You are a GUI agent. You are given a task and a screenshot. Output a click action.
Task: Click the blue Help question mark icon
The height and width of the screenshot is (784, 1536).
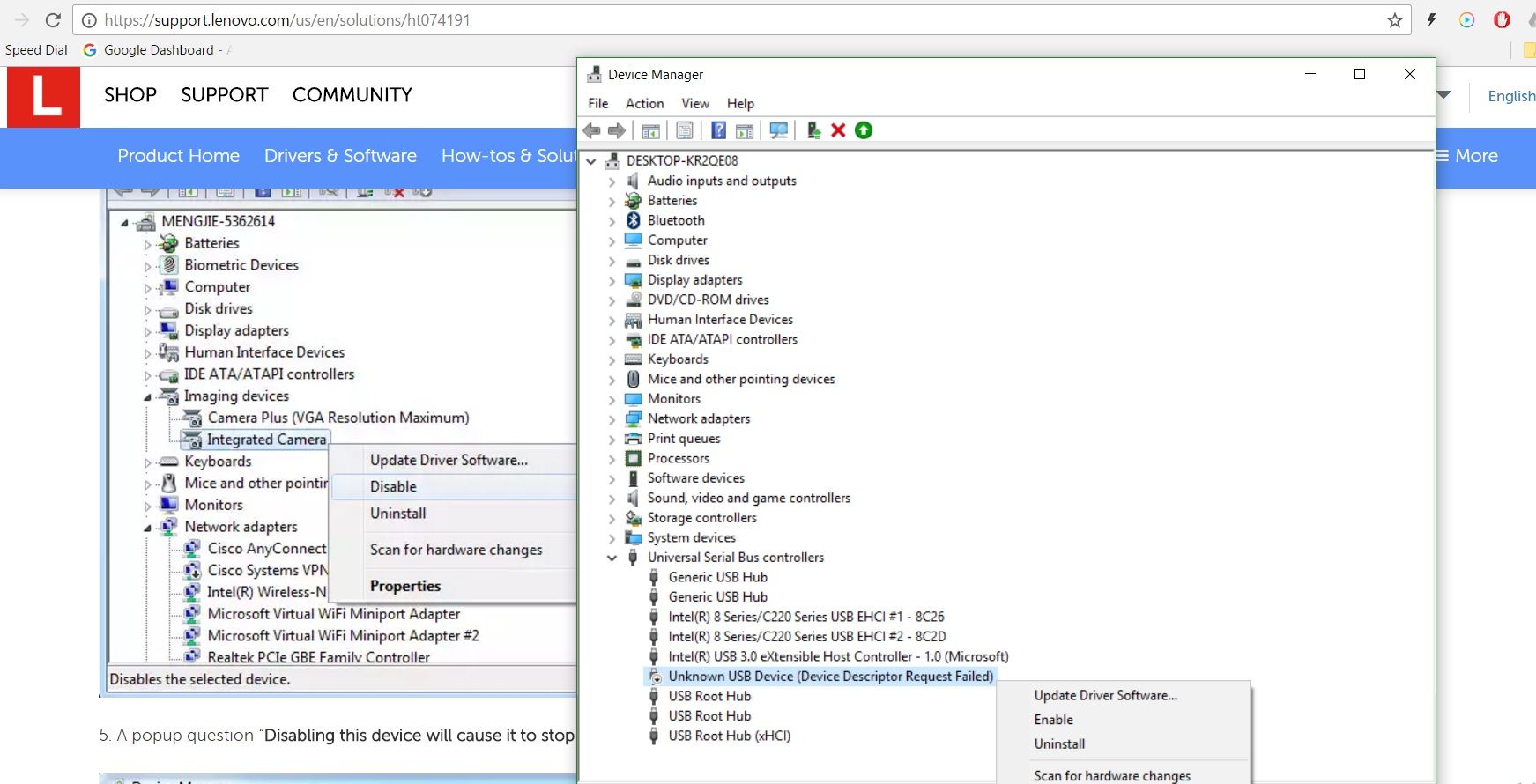pyautogui.click(x=719, y=130)
